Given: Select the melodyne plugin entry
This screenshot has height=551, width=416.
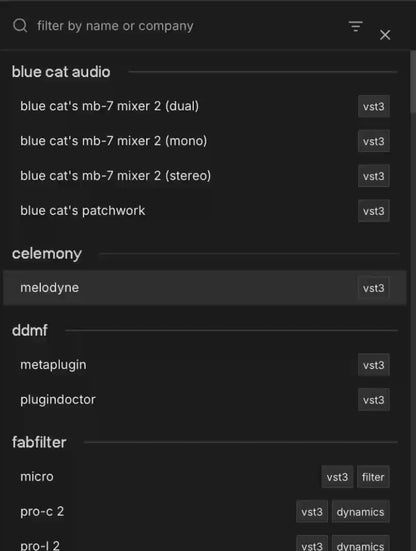Looking at the screenshot, I should coord(204,288).
